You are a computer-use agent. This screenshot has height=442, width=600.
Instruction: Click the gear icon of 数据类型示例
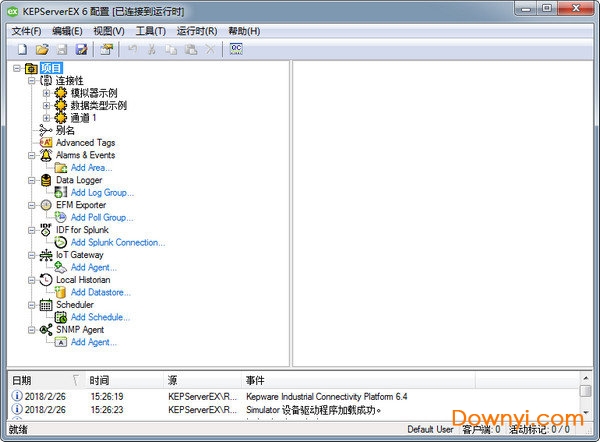[60, 105]
